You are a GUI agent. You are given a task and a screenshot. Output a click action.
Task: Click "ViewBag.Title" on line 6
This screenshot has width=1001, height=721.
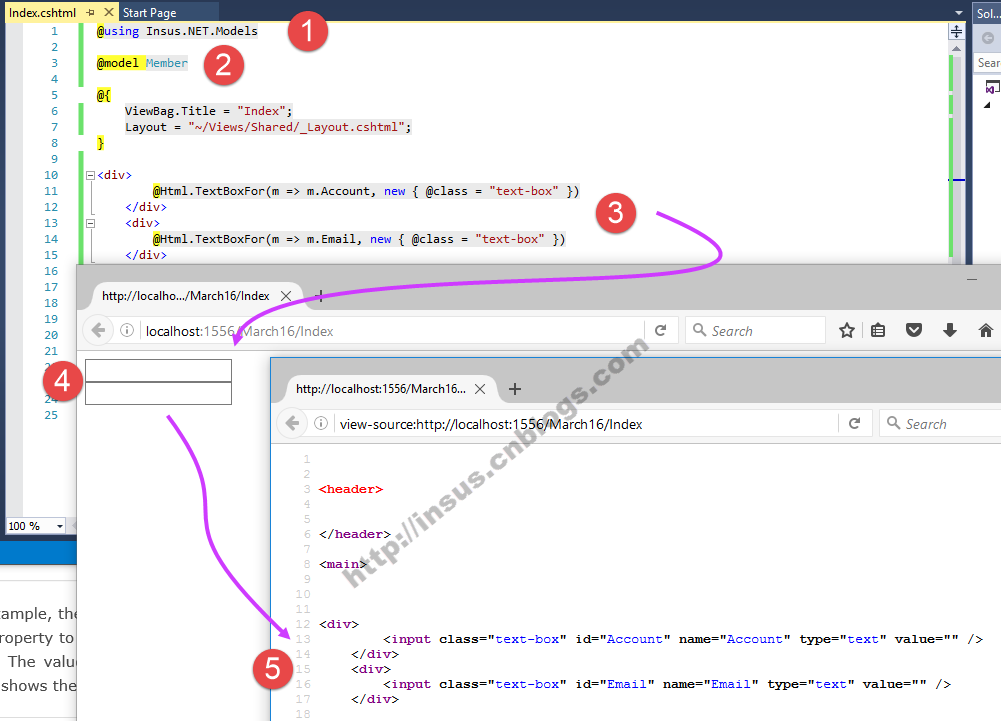(170, 111)
